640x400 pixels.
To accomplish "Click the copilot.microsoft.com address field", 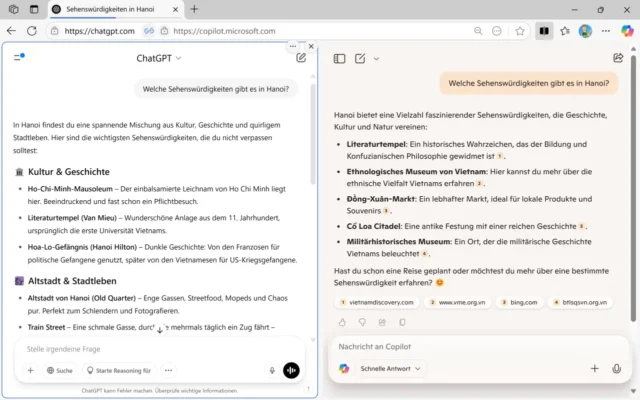I will pos(224,31).
